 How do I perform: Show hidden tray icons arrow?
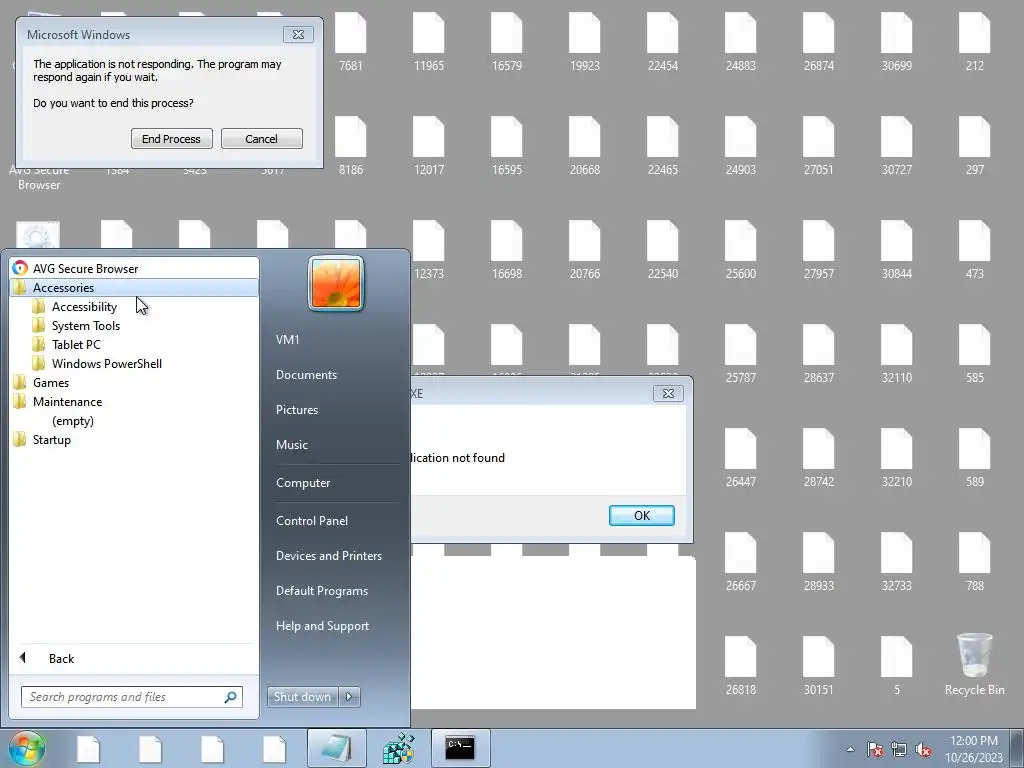point(850,749)
